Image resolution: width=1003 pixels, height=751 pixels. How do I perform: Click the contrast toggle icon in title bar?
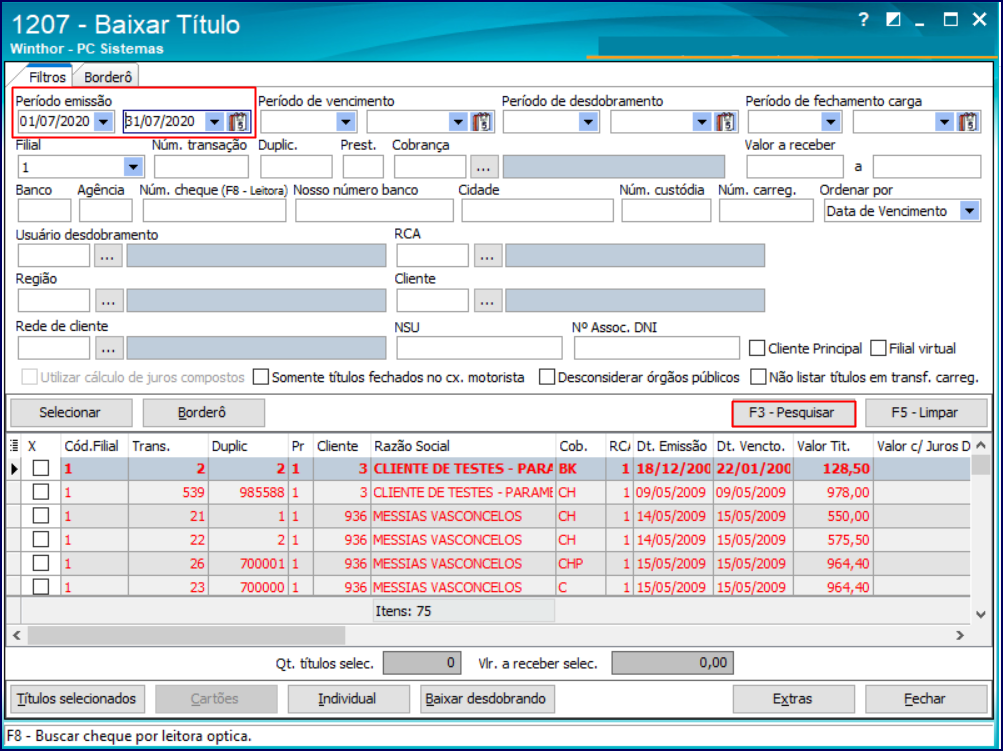pyautogui.click(x=893, y=20)
